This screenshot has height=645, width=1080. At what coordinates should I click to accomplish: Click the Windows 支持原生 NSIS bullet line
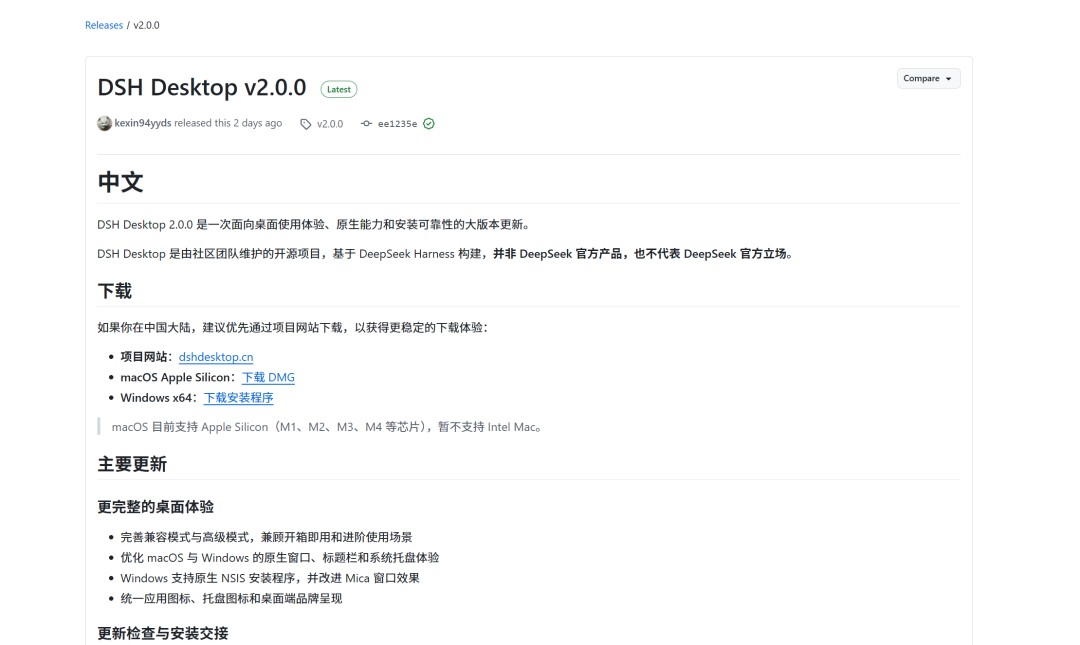click(270, 578)
